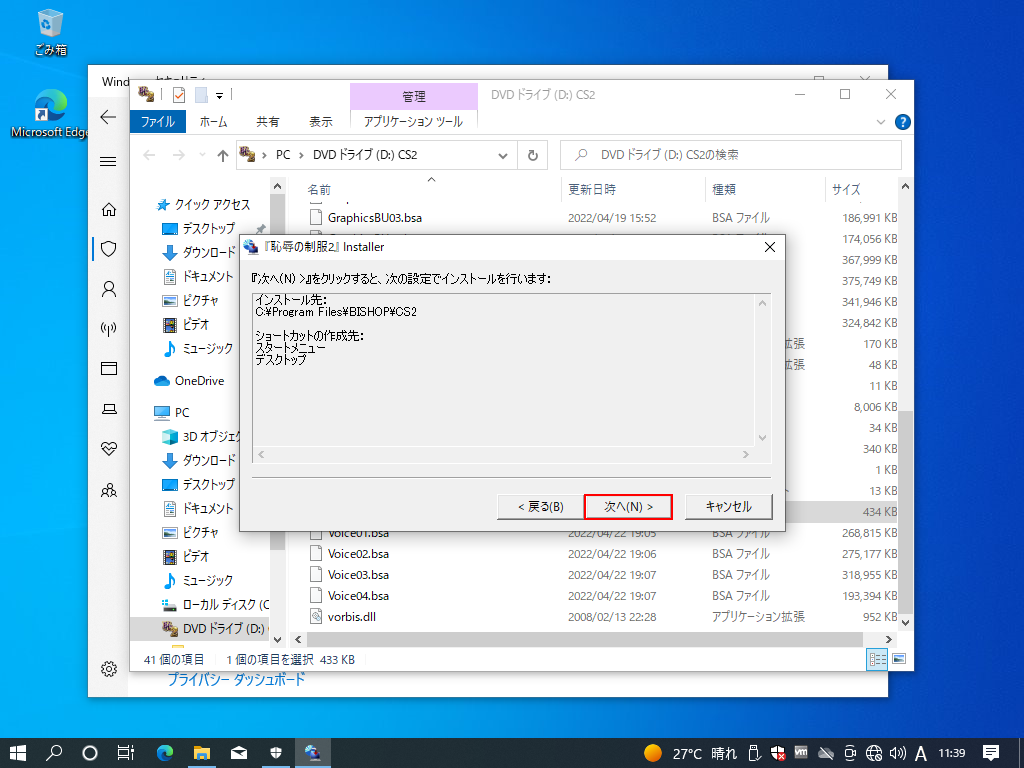Open the 共有 ribbon tab
The image size is (1024, 768).
267,121
